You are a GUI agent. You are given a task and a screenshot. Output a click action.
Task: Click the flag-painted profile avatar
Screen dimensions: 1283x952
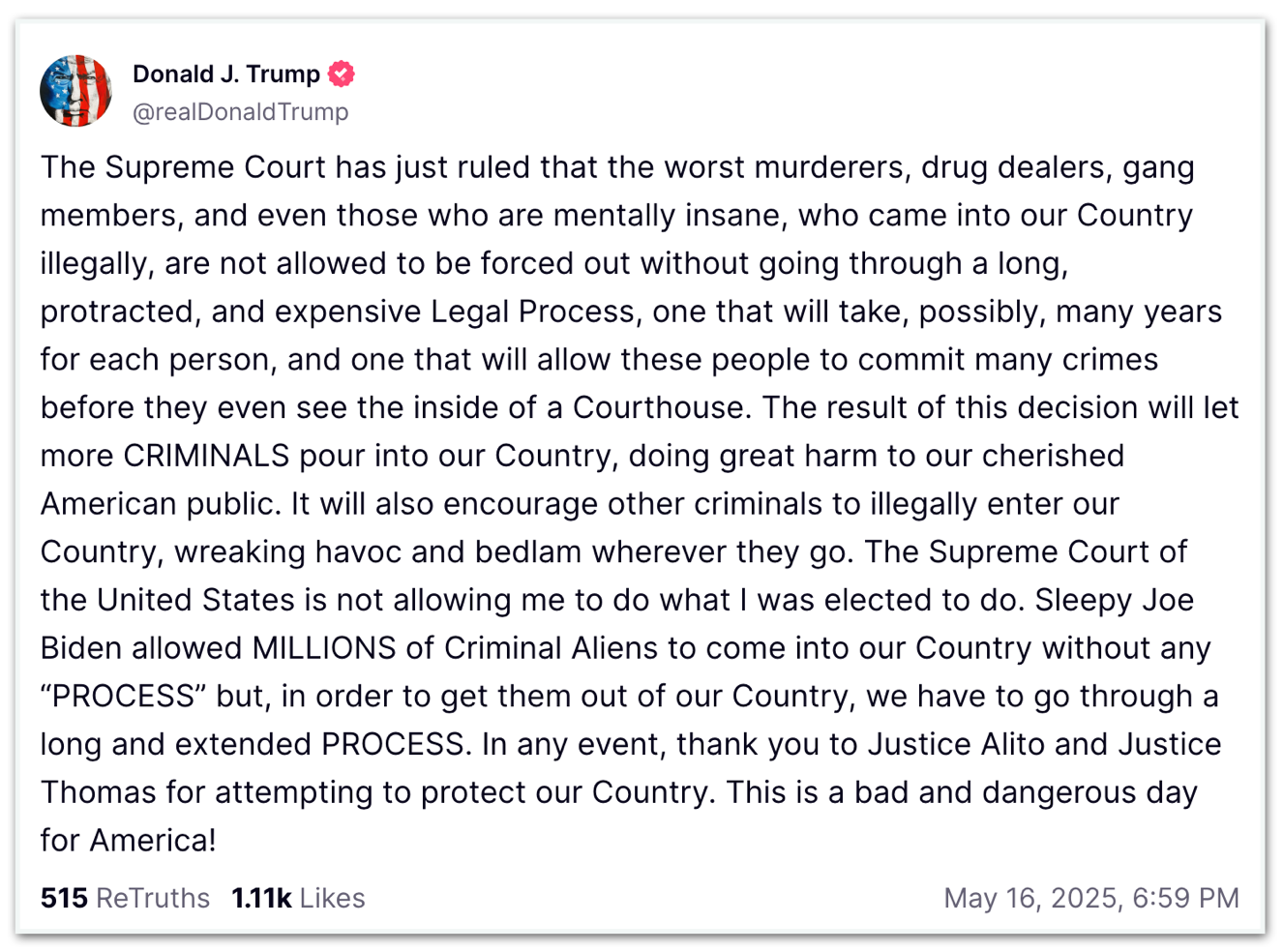pyautogui.click(x=75, y=92)
